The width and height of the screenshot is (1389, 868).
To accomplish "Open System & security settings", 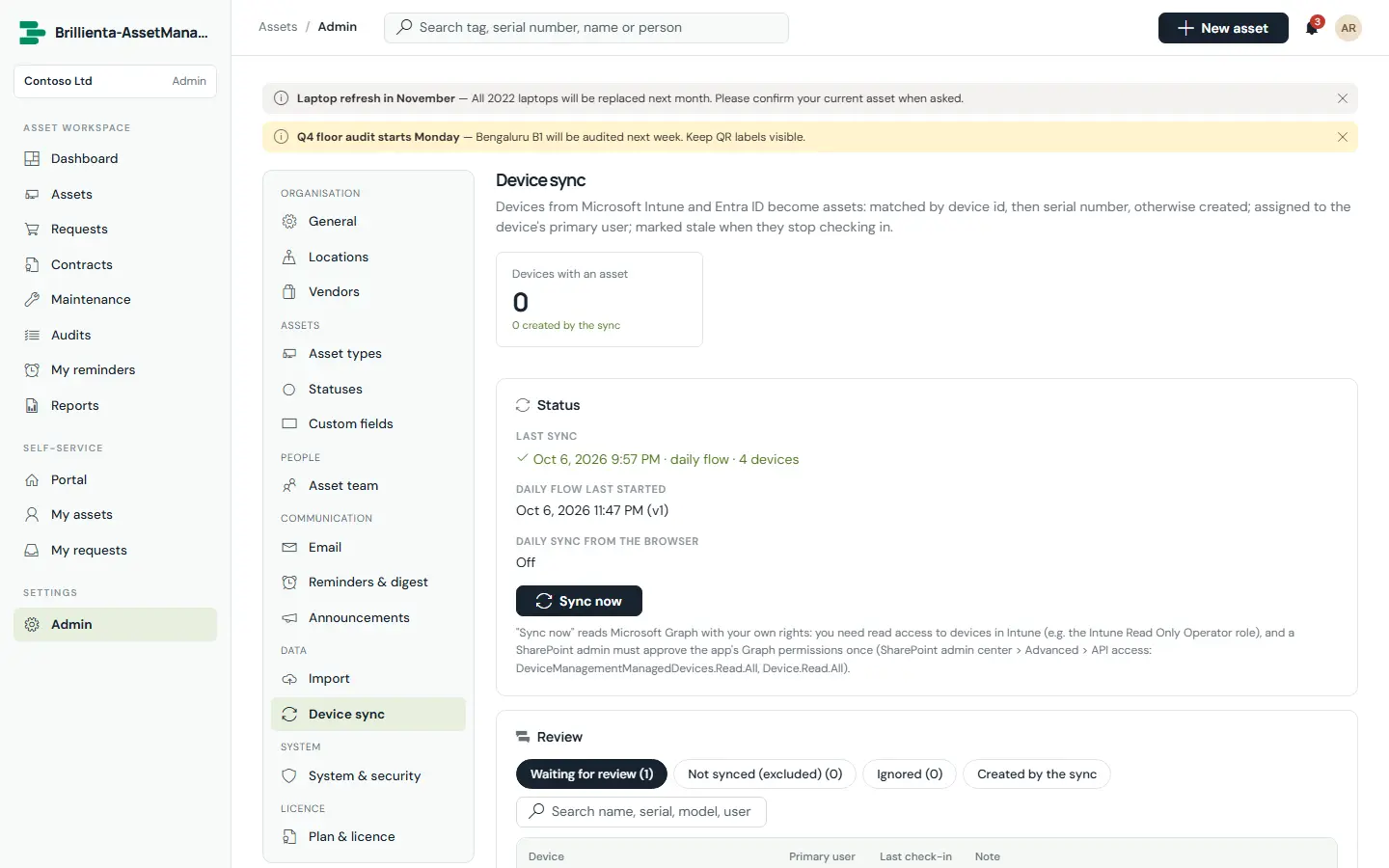I will pos(368,775).
